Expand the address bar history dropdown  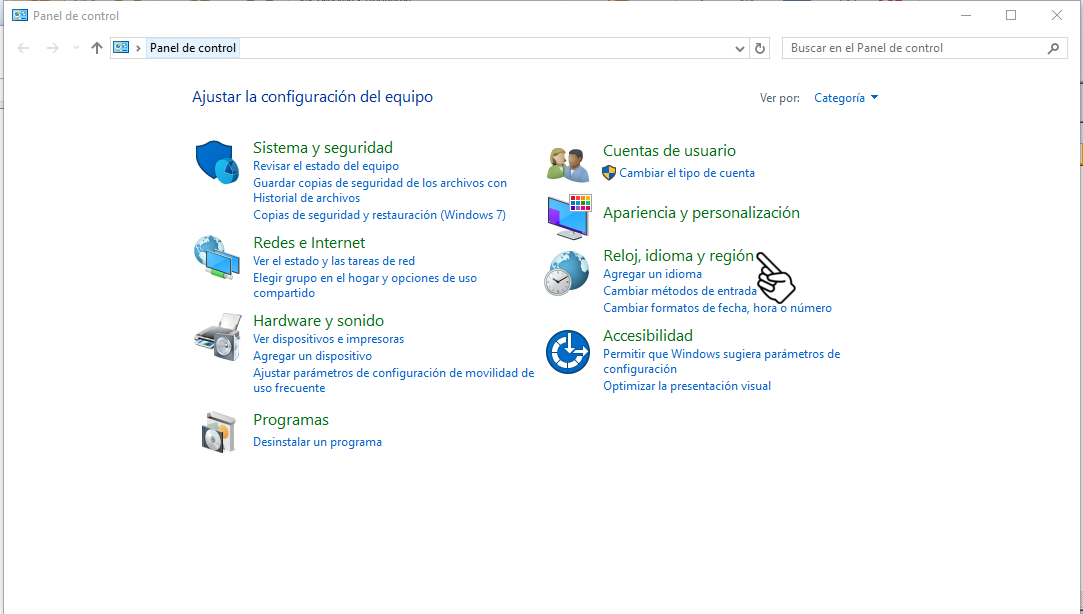click(740, 48)
